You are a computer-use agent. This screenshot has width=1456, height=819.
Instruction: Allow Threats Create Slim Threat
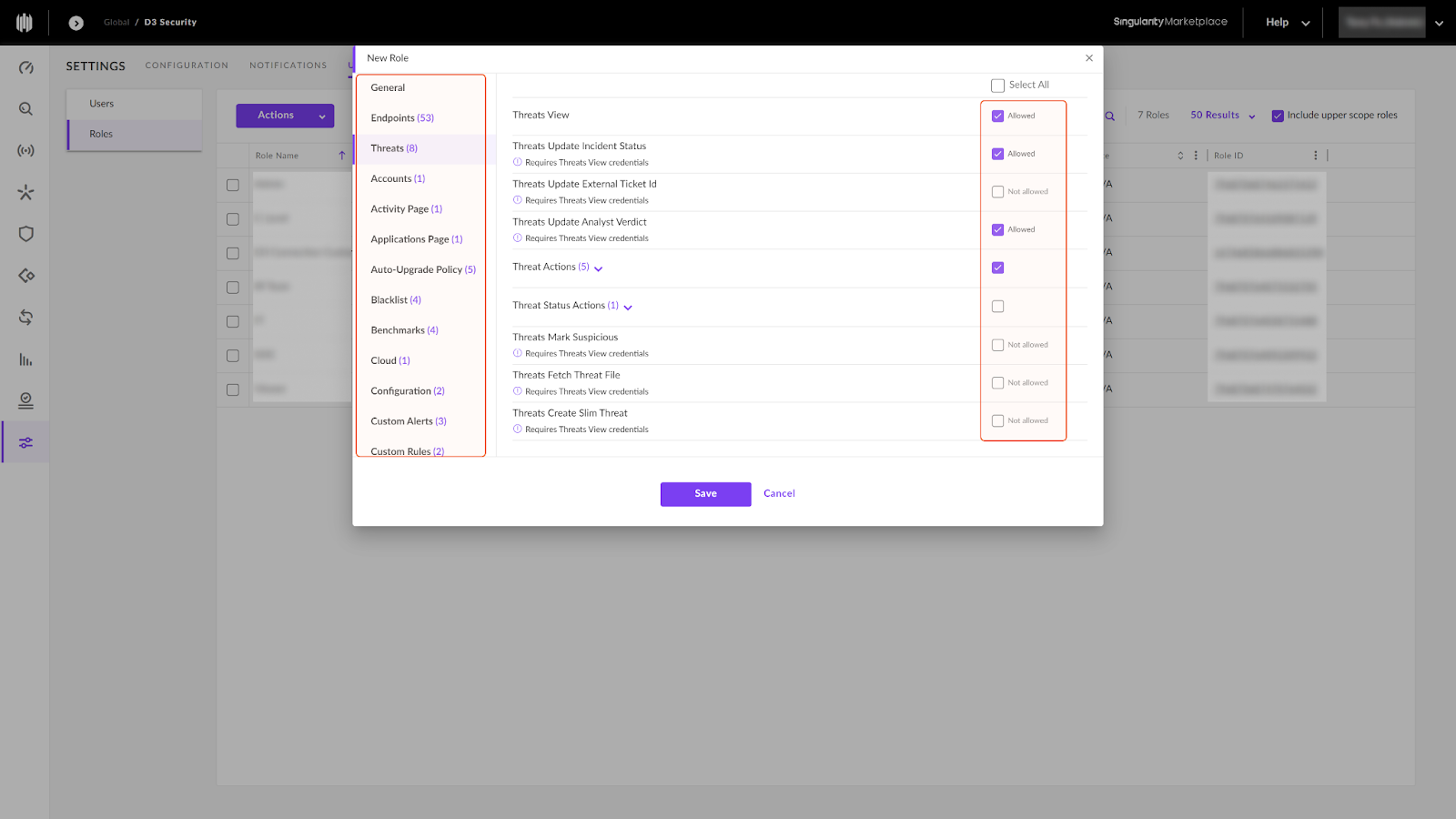click(x=997, y=421)
